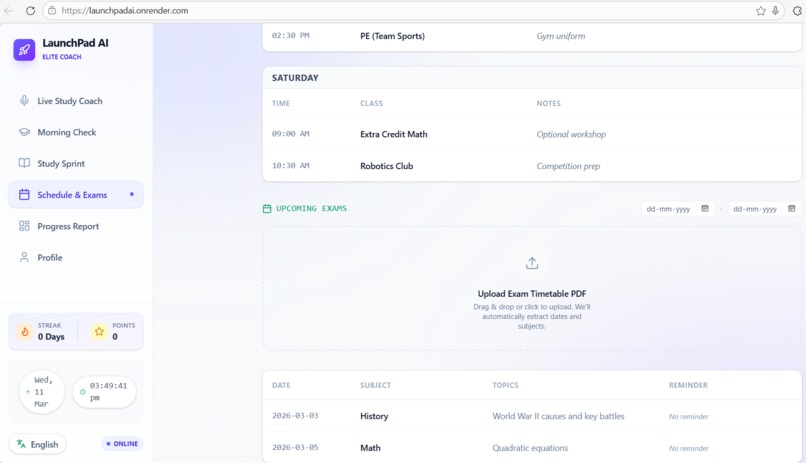Go back with the browser back arrow
806x463 pixels.
coord(9,10)
